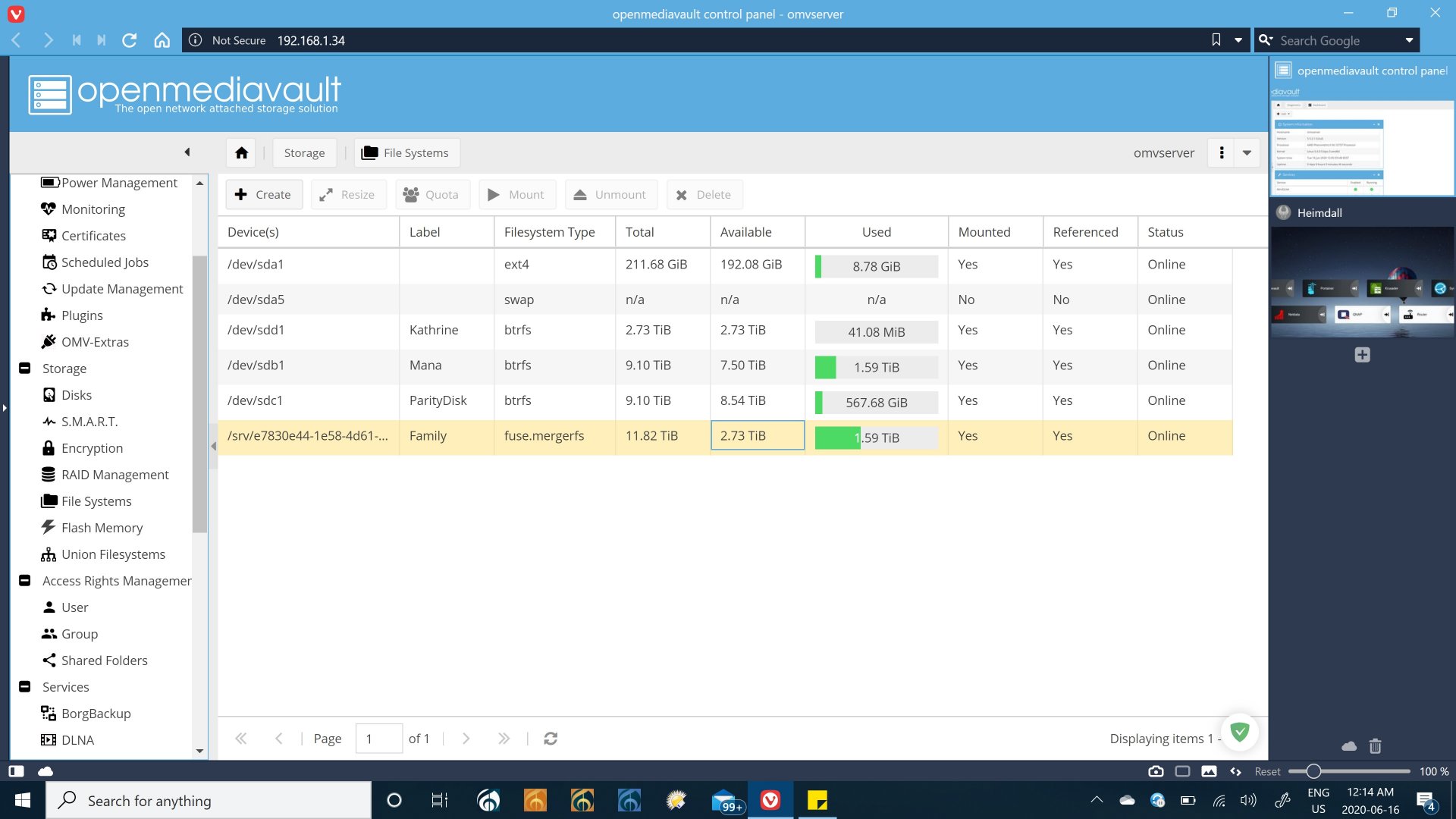The image size is (1456, 819).
Task: Sort by Available column header
Action: coord(757,232)
